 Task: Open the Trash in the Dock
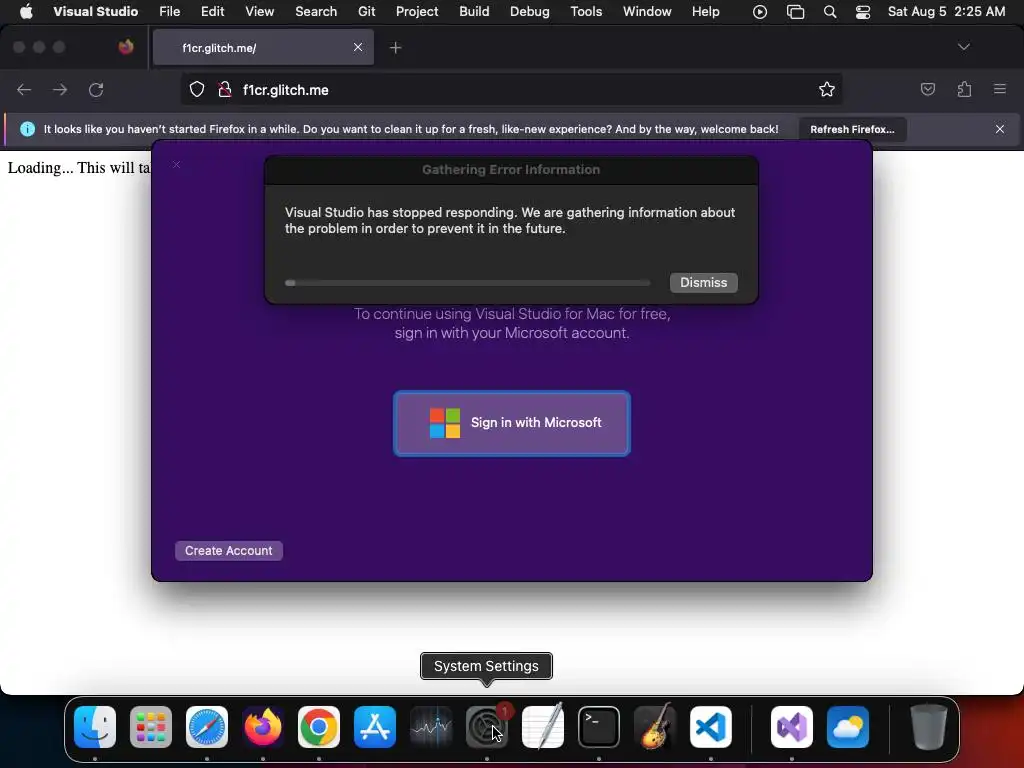[928, 727]
